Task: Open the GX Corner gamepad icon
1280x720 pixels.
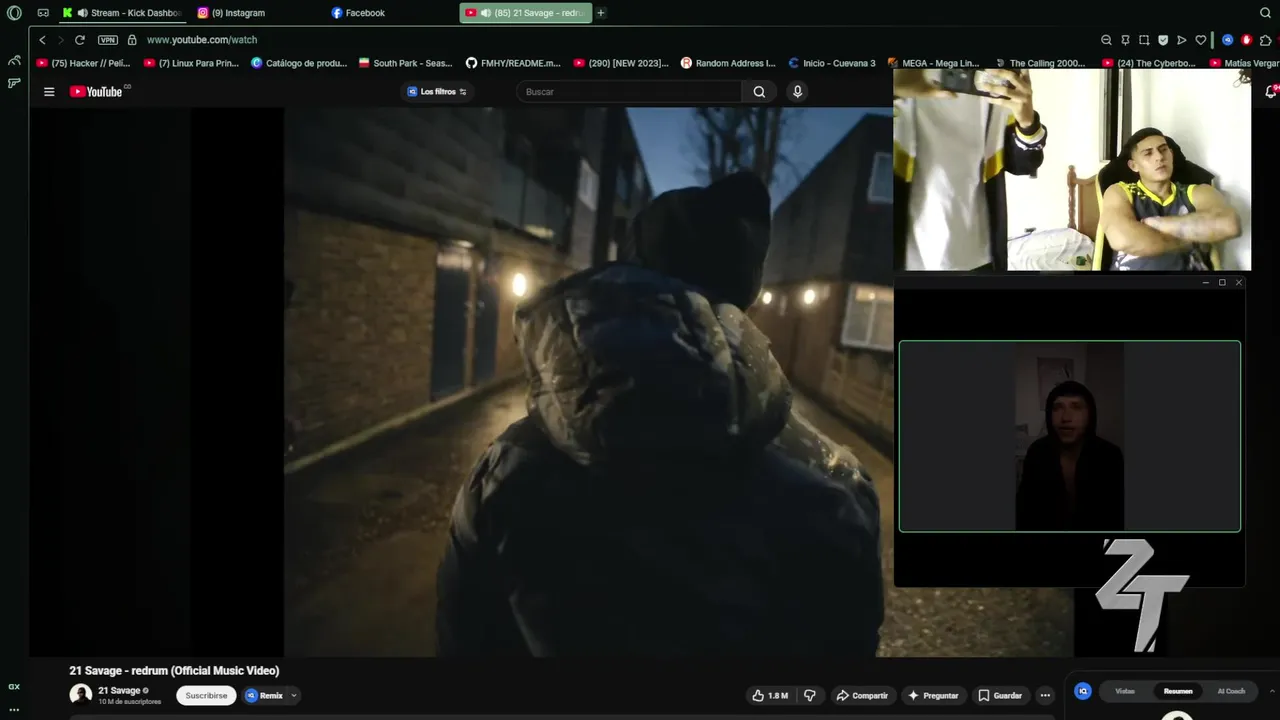Action: click(x=43, y=13)
